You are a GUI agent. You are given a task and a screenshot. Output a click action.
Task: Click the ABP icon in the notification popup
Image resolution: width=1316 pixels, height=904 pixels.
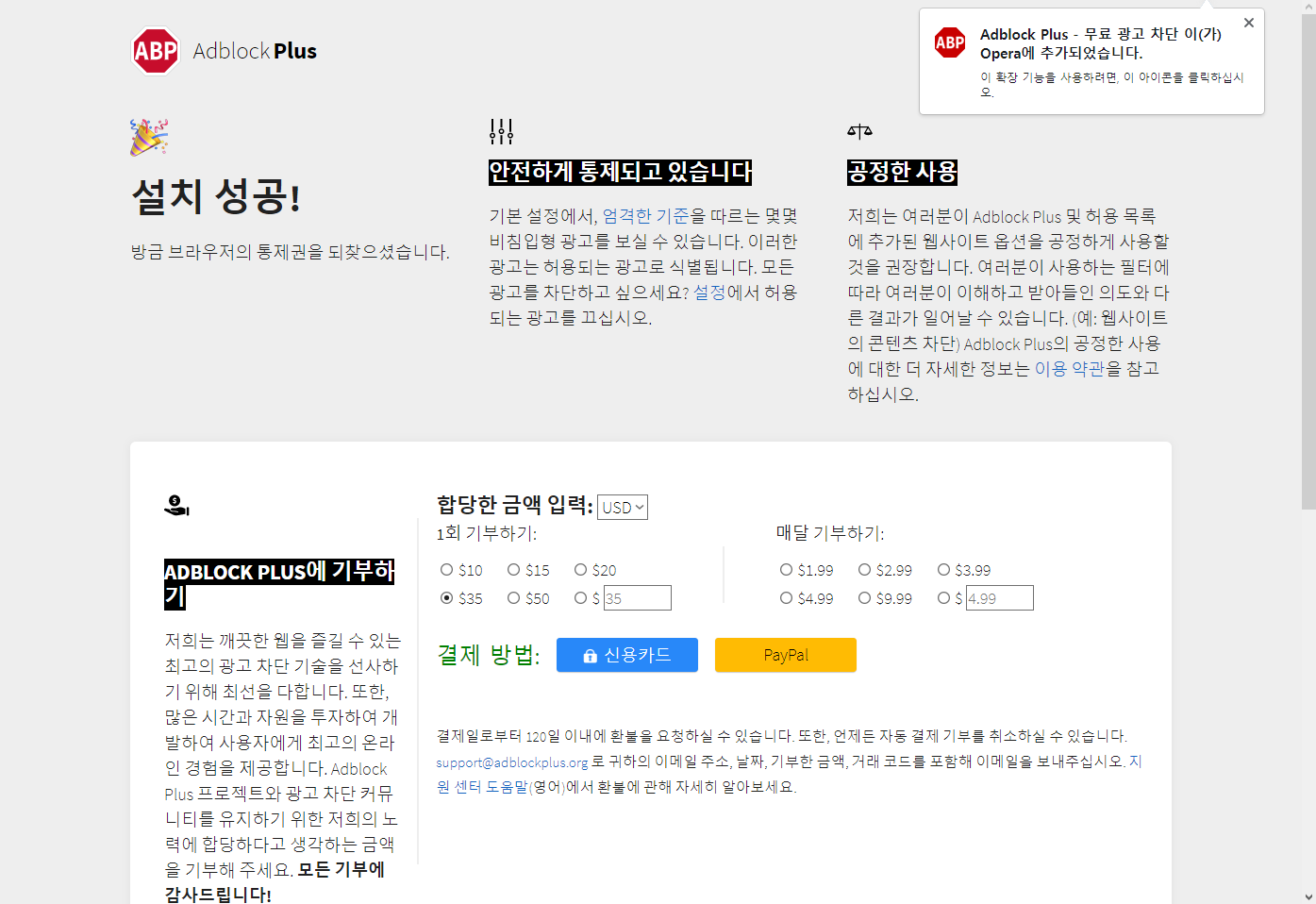[x=950, y=42]
